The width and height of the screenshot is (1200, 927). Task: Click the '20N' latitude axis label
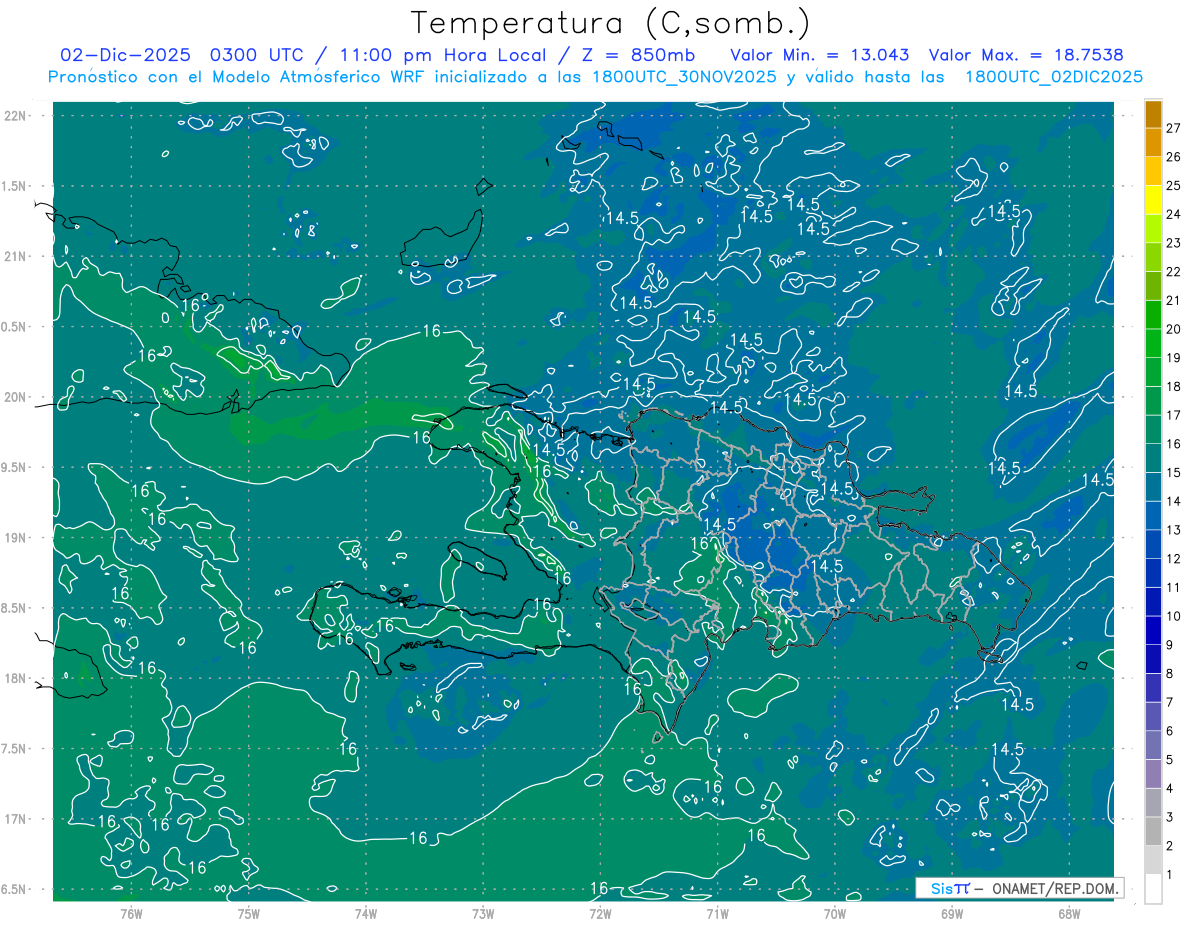click(x=17, y=398)
